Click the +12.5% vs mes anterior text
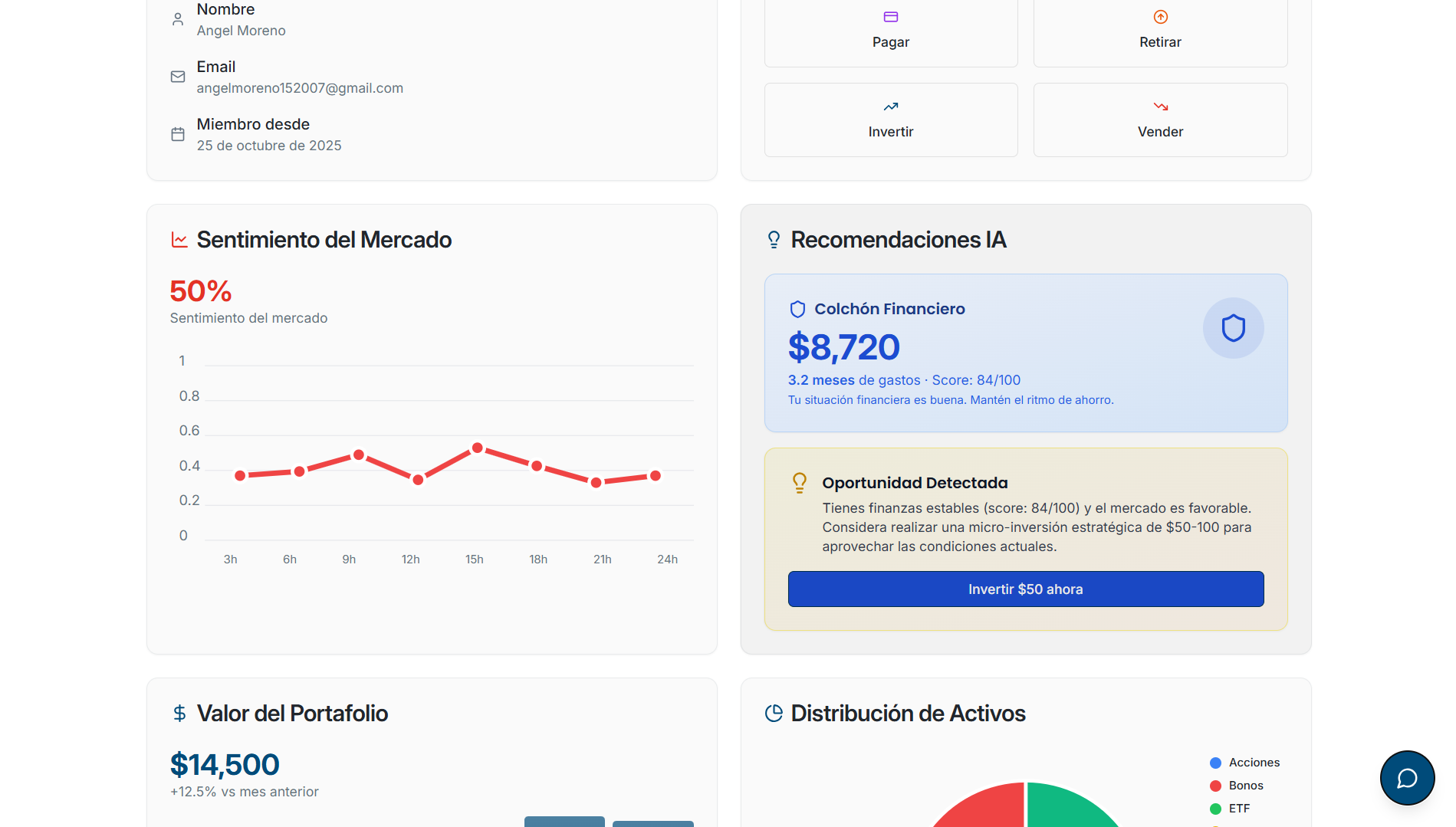Image resolution: width=1456 pixels, height=827 pixels. (245, 792)
